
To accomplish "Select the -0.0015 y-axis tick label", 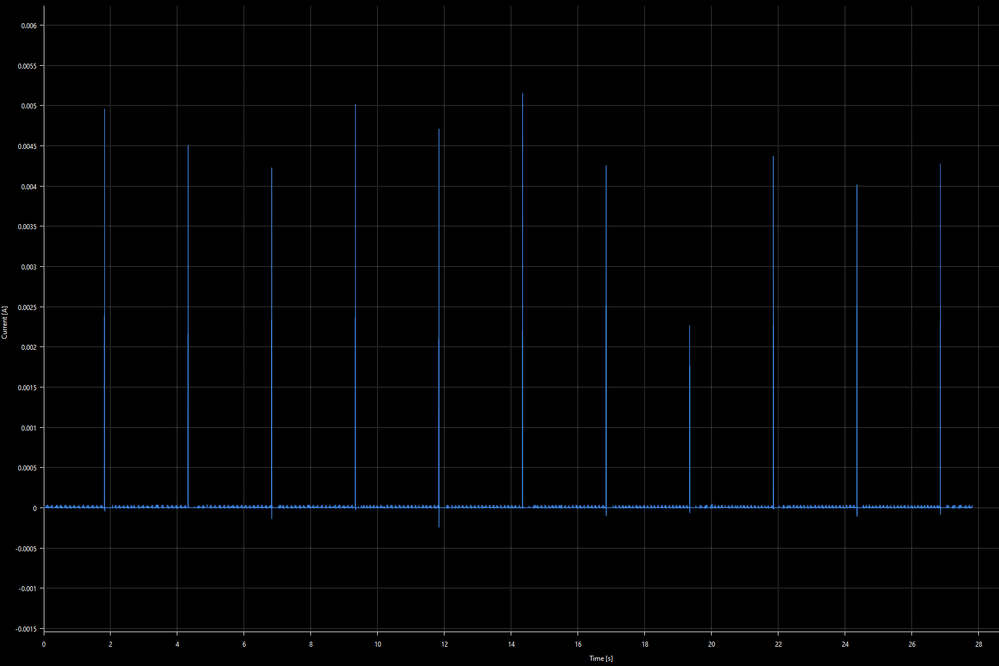I will coord(26,628).
